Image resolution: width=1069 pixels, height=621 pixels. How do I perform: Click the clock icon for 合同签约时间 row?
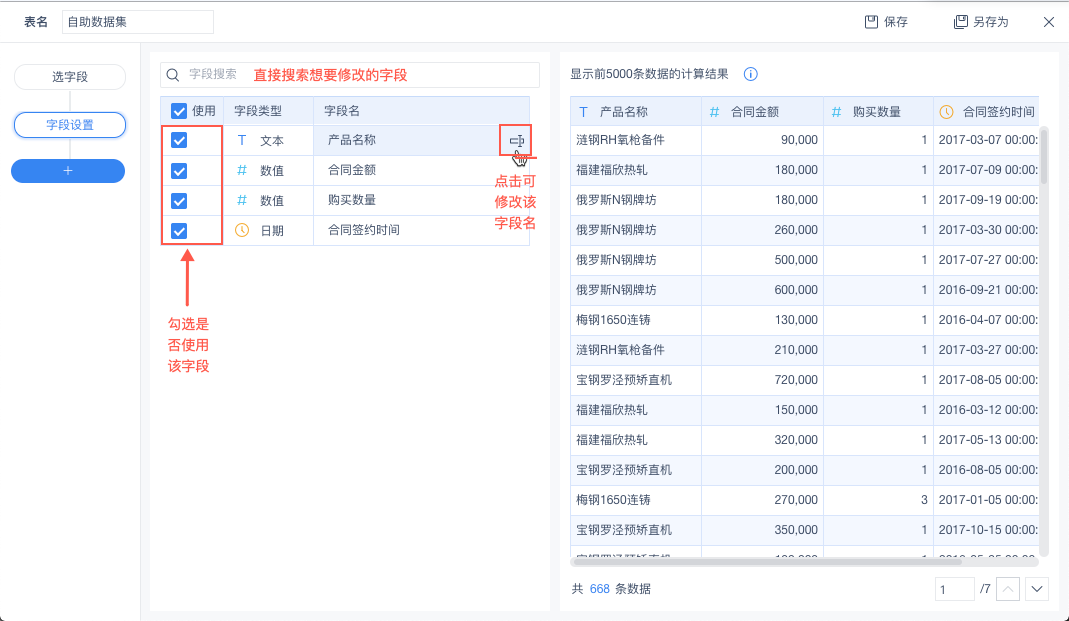click(x=241, y=230)
